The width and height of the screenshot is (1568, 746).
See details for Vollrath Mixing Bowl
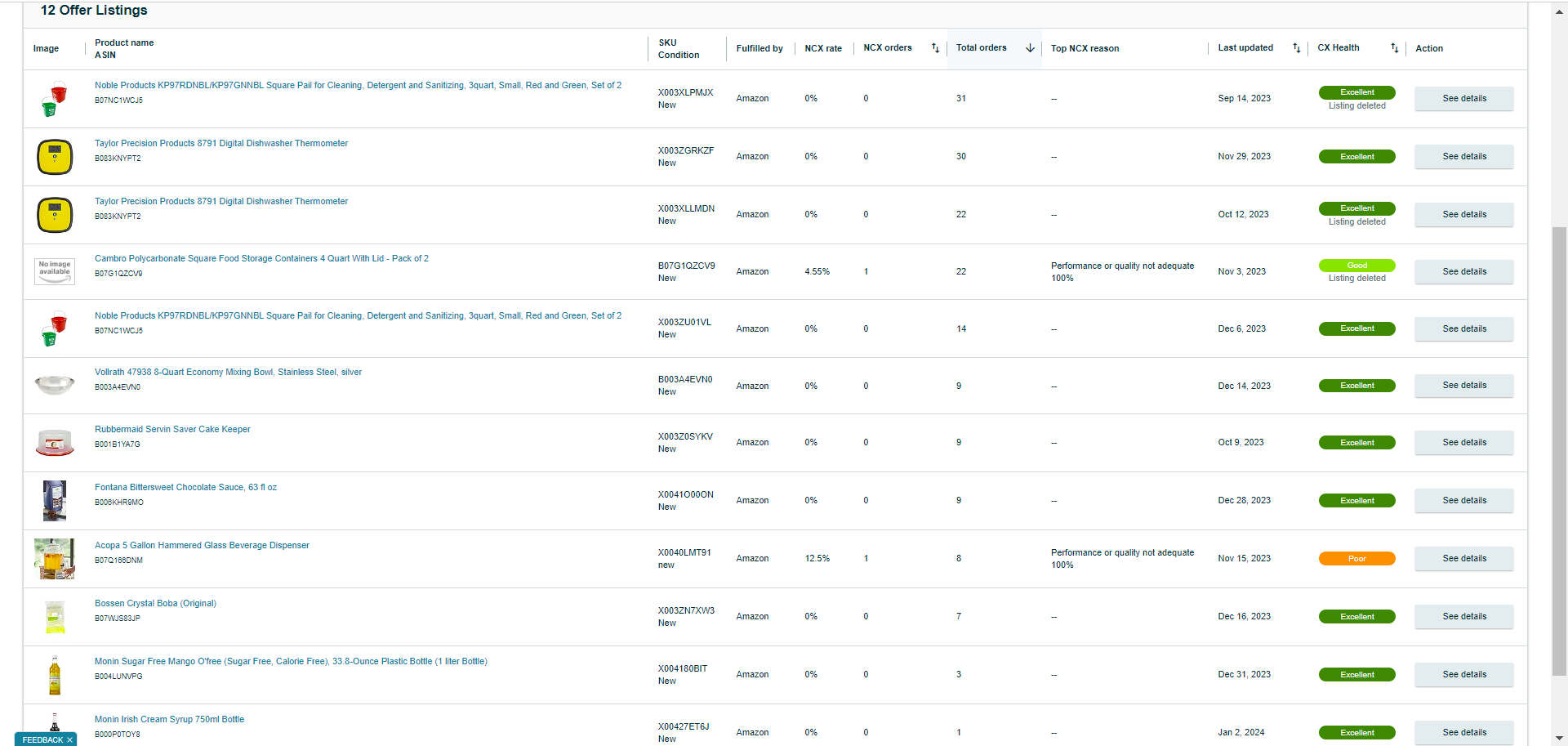pos(1464,386)
